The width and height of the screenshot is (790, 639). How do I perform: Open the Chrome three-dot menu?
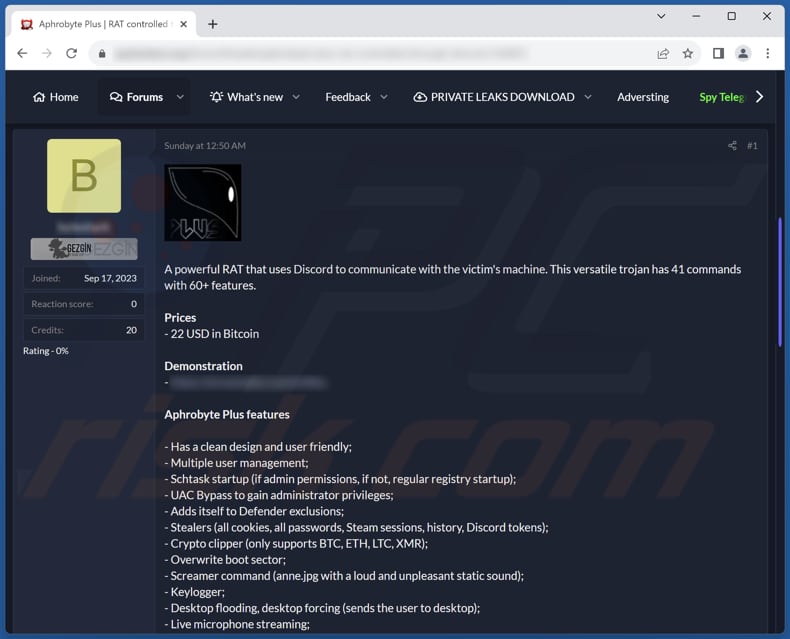click(x=768, y=53)
